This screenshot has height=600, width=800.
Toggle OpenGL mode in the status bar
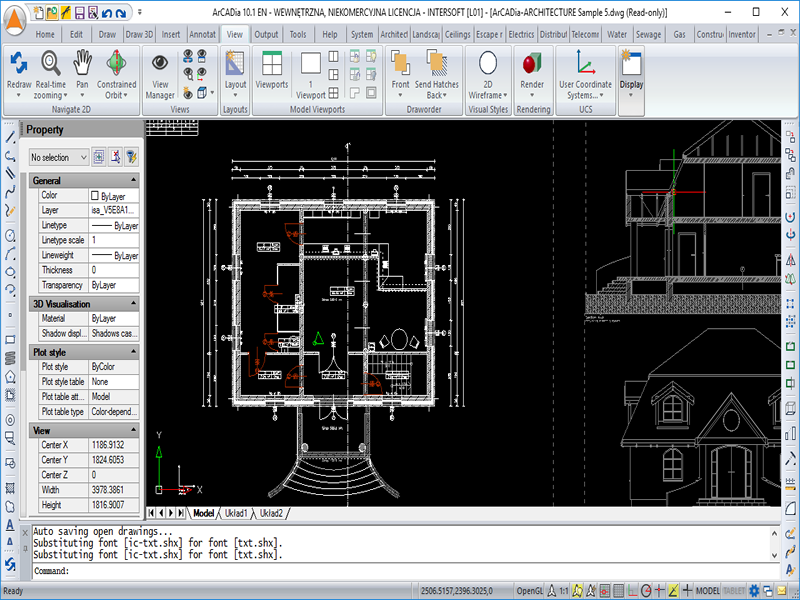[529, 591]
